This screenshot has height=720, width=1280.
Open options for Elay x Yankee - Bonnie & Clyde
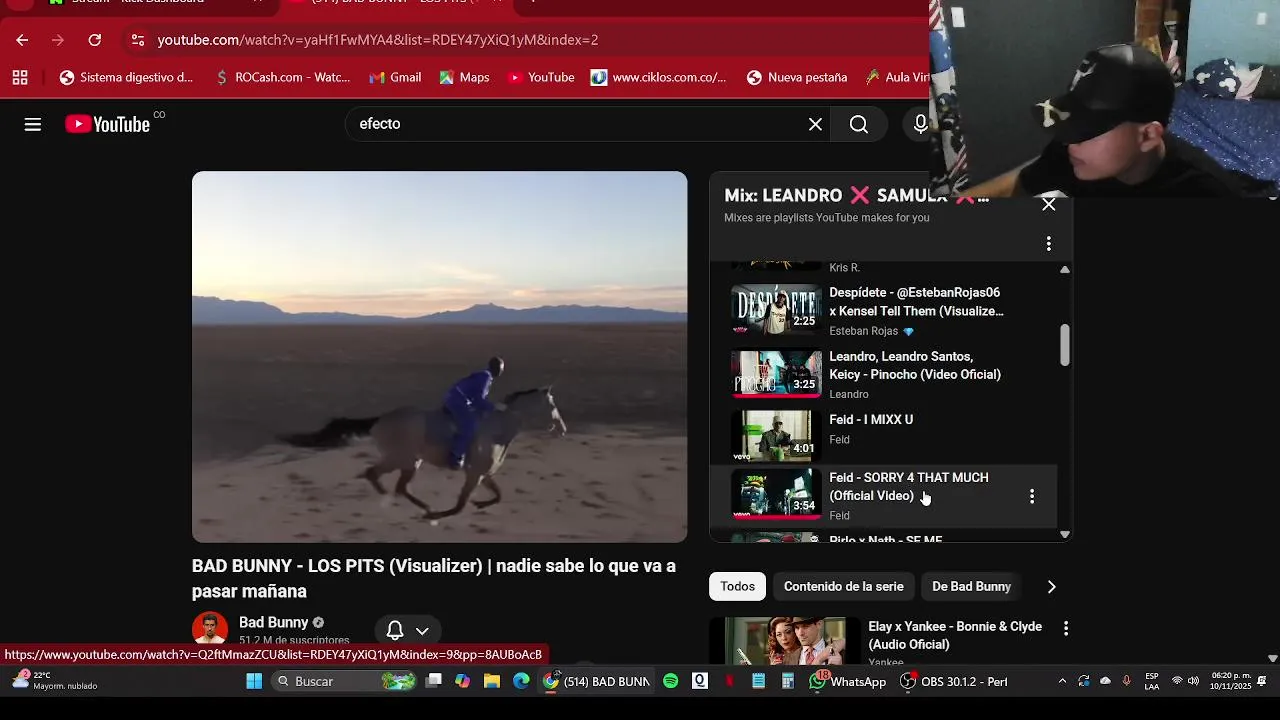click(1066, 628)
